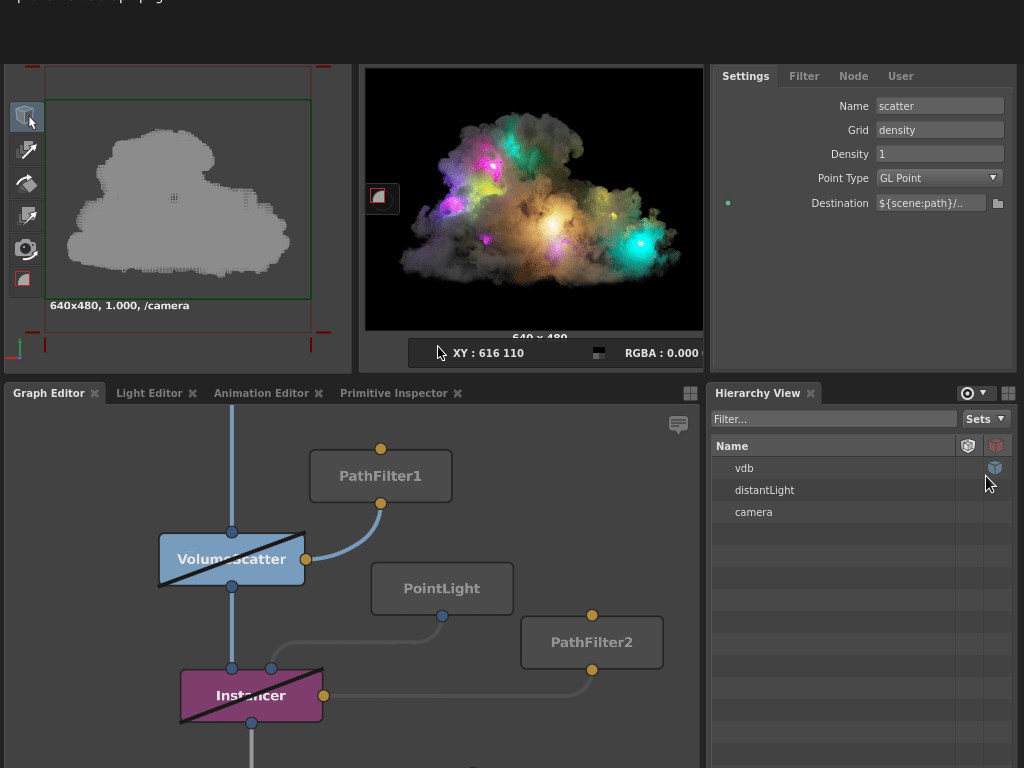The width and height of the screenshot is (1024, 768).
Task: Click the visible set column header icon
Action: (x=968, y=446)
